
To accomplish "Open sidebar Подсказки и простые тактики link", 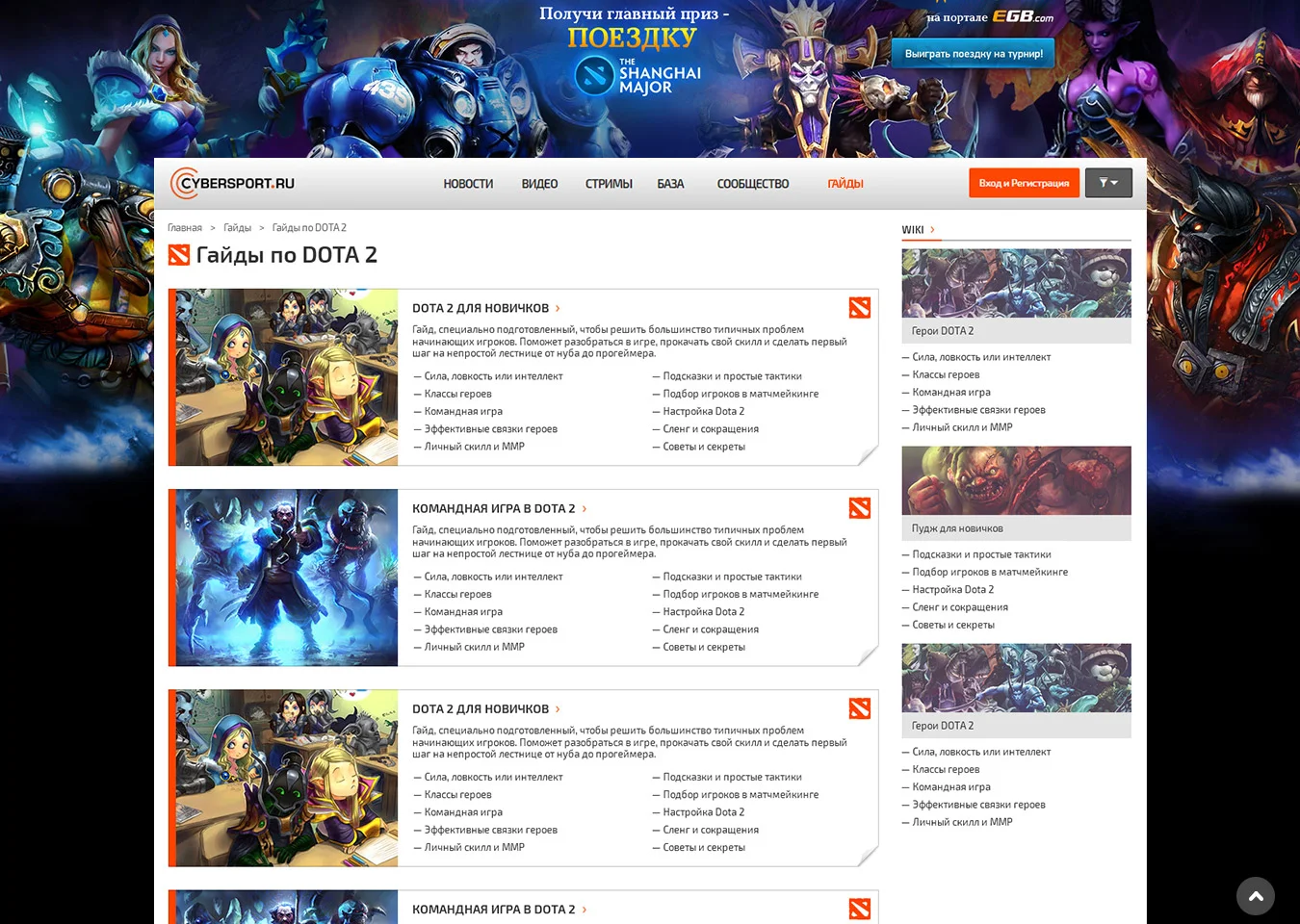I will pyautogui.click(x=981, y=554).
